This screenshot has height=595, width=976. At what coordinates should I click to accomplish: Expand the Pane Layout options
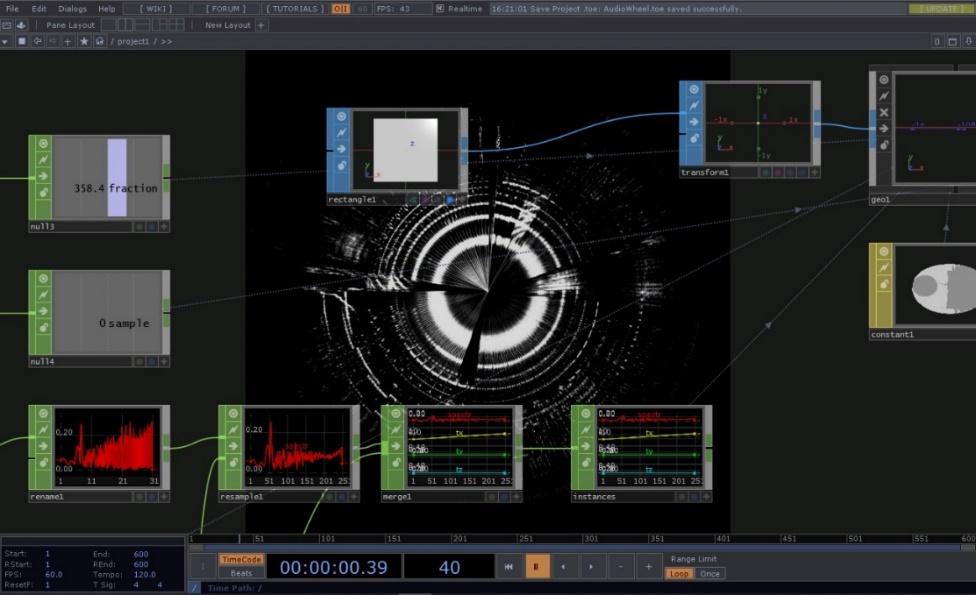(x=69, y=25)
